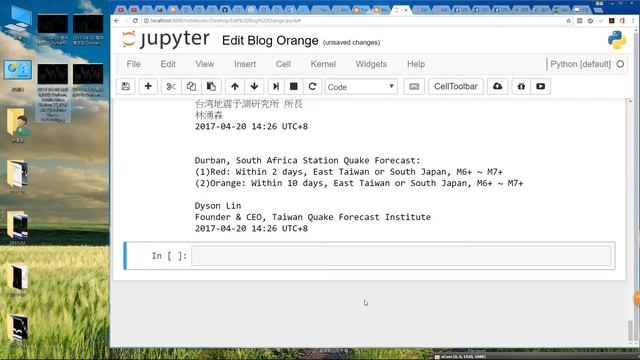Paste cells below with the clipboard icon

pyautogui.click(x=211, y=87)
